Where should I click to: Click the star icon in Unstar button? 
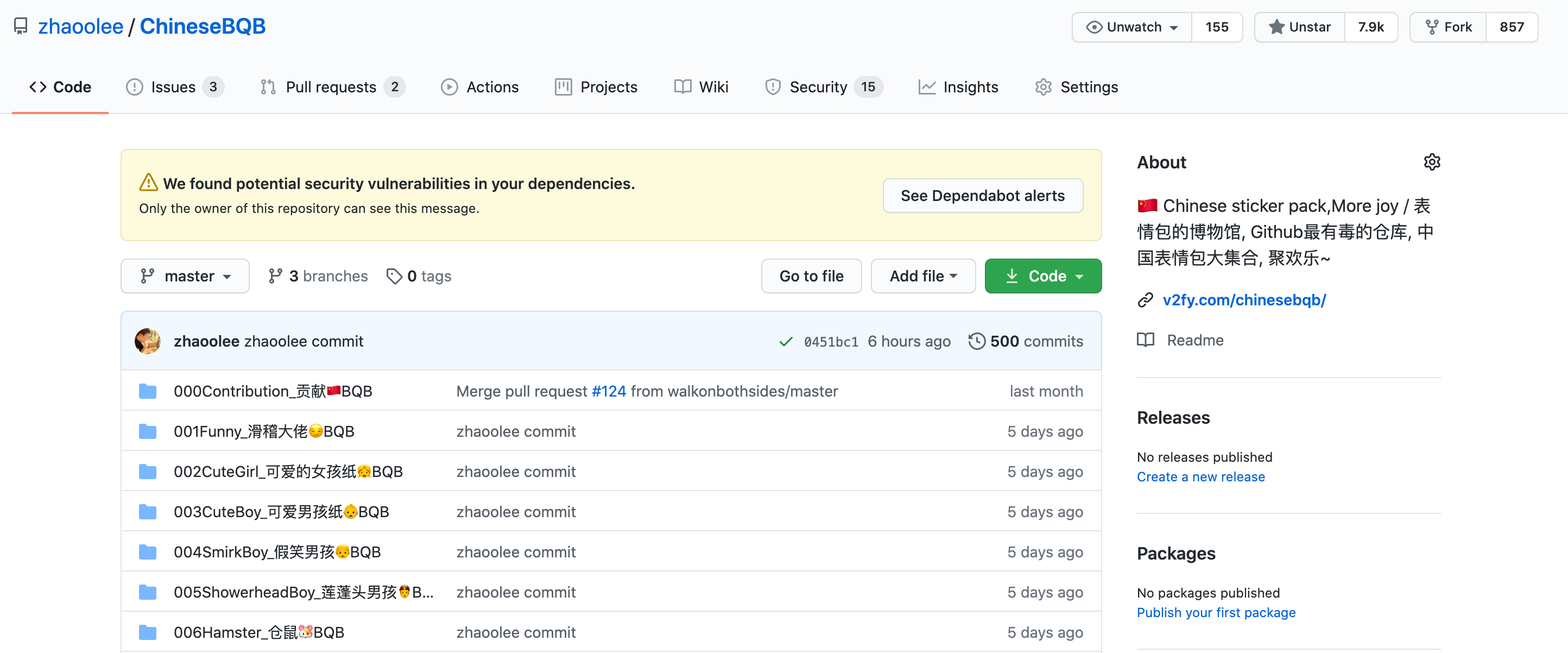click(x=1276, y=27)
